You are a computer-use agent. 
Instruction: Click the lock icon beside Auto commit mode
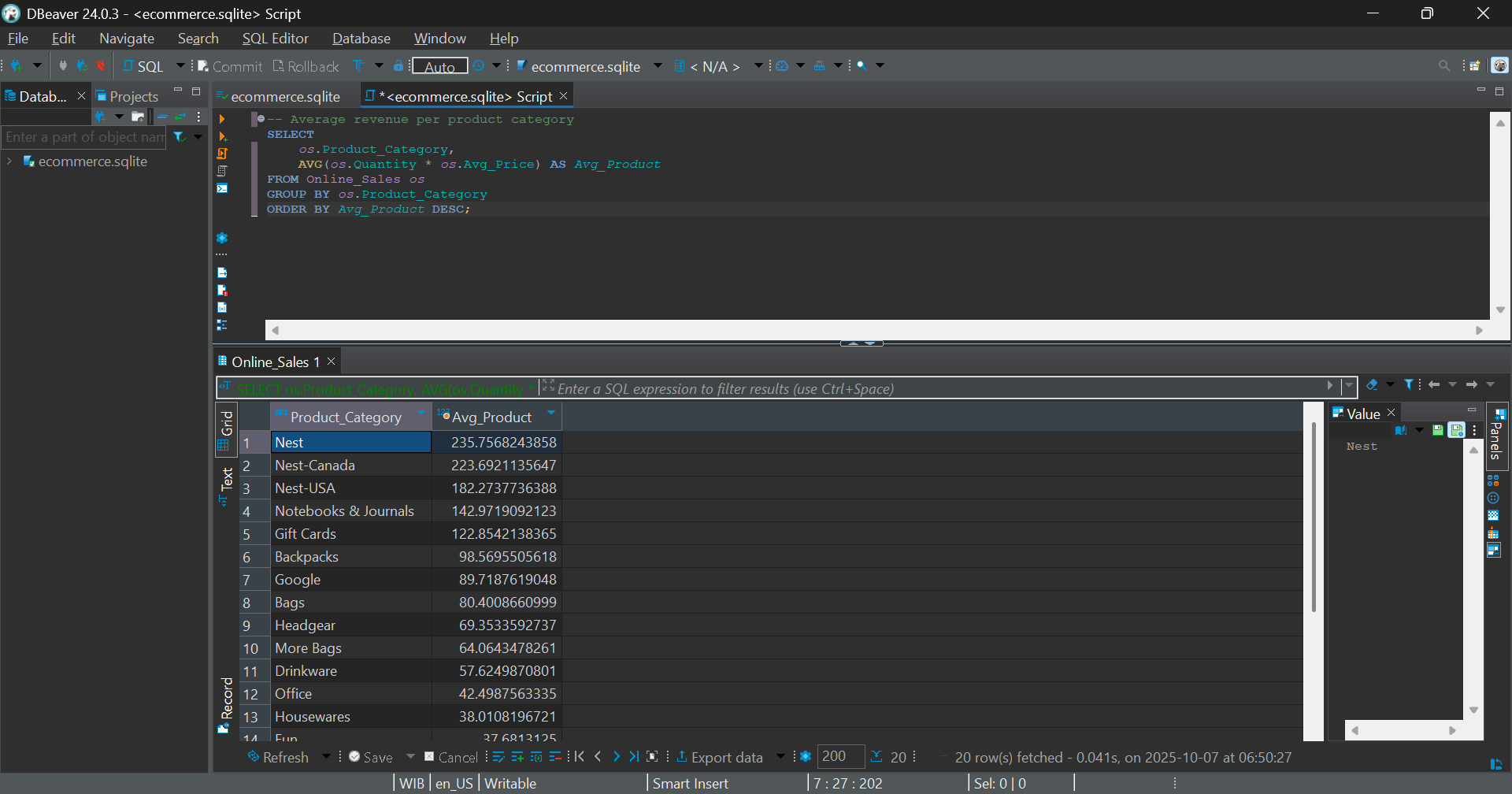(x=398, y=66)
